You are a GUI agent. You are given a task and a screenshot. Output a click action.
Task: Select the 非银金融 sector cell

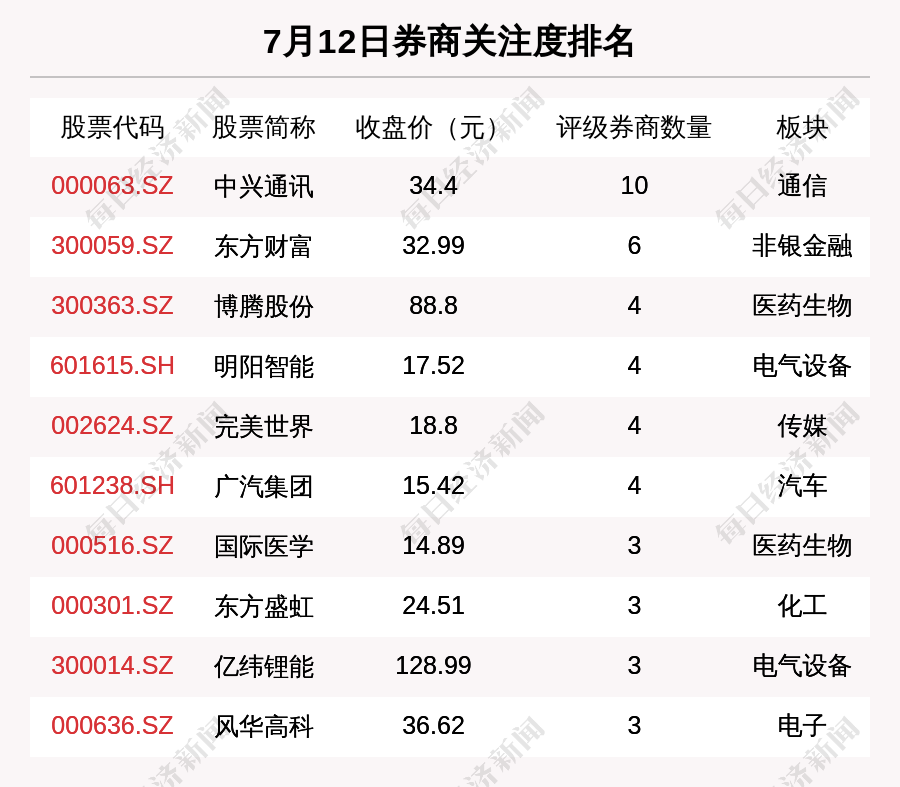coord(802,246)
